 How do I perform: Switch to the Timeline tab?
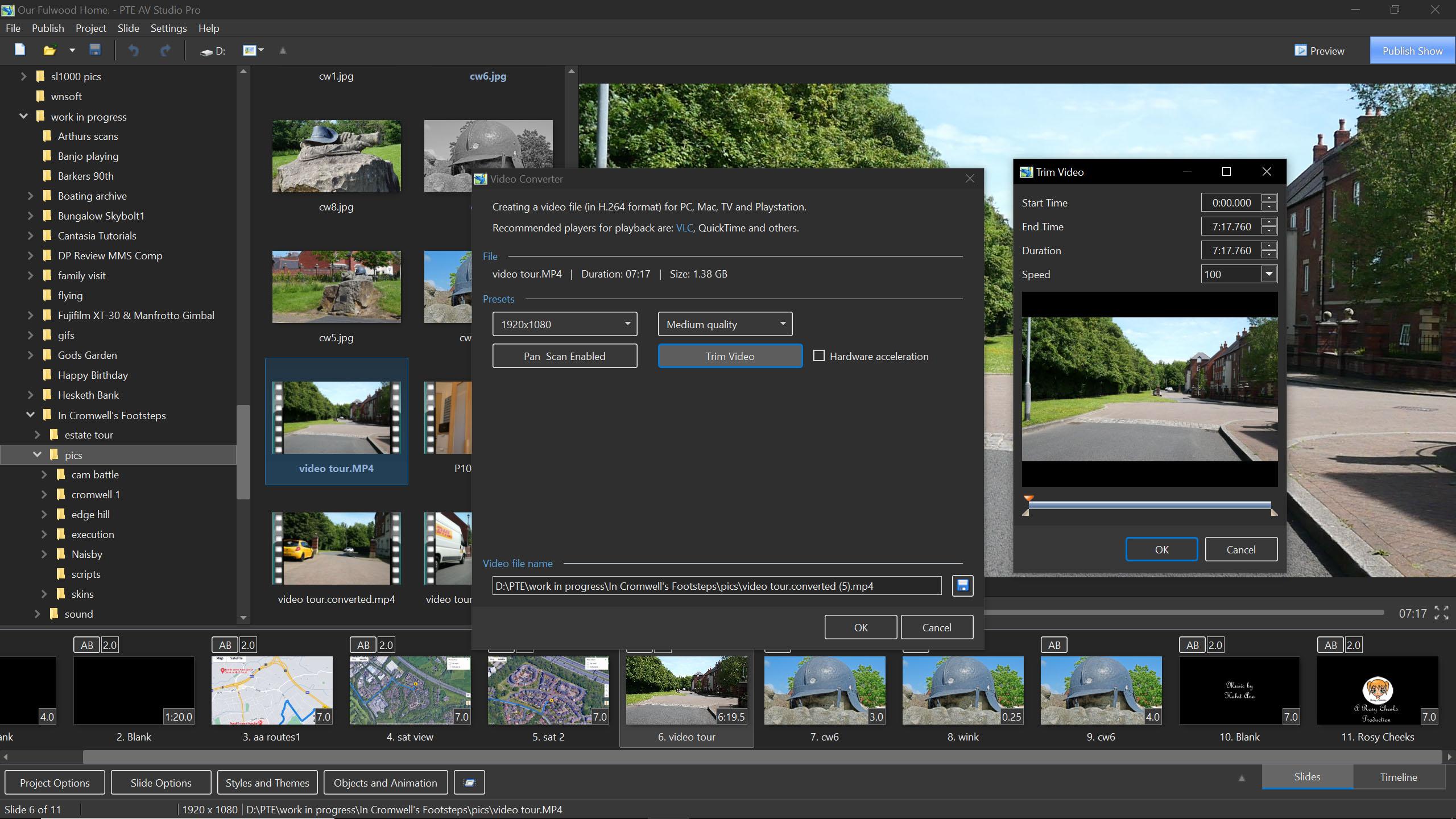(1398, 777)
